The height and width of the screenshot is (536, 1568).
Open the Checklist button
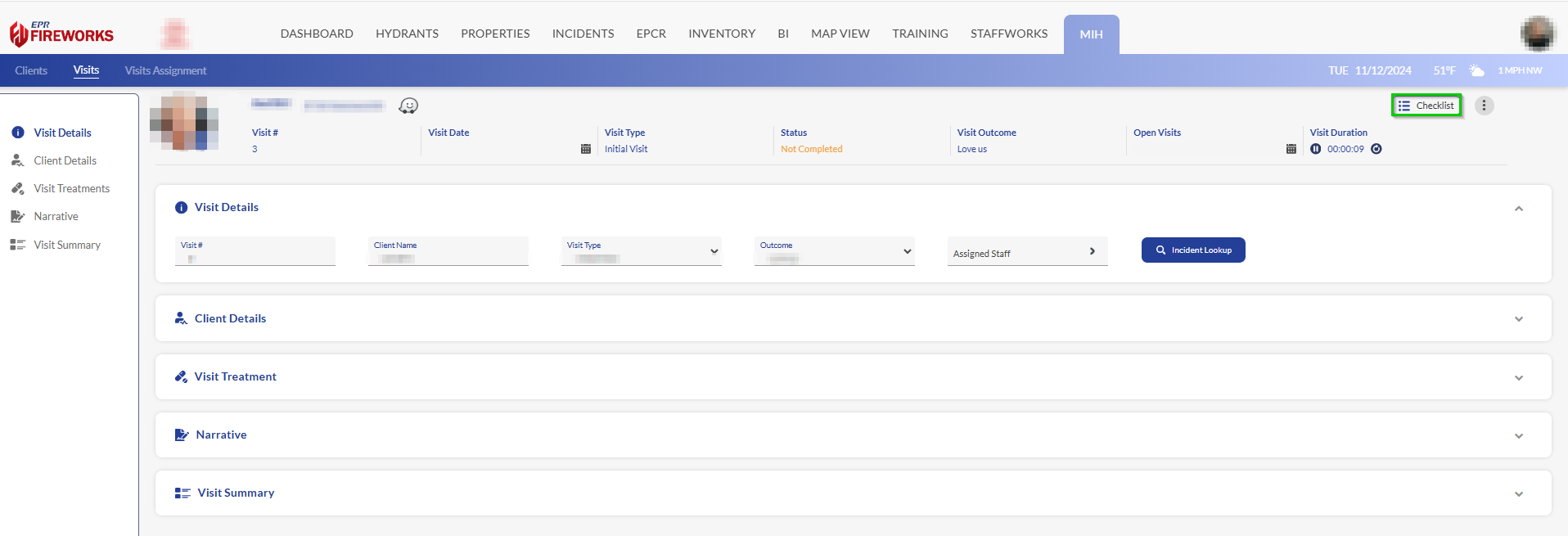1426,106
